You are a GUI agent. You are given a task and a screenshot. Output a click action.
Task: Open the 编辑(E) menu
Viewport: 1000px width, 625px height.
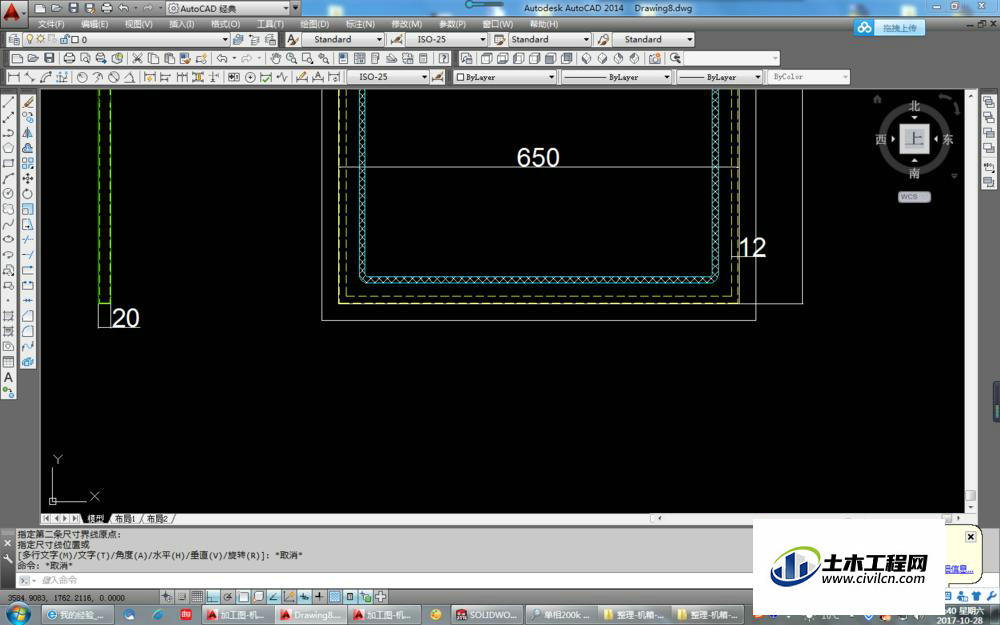[x=94, y=24]
